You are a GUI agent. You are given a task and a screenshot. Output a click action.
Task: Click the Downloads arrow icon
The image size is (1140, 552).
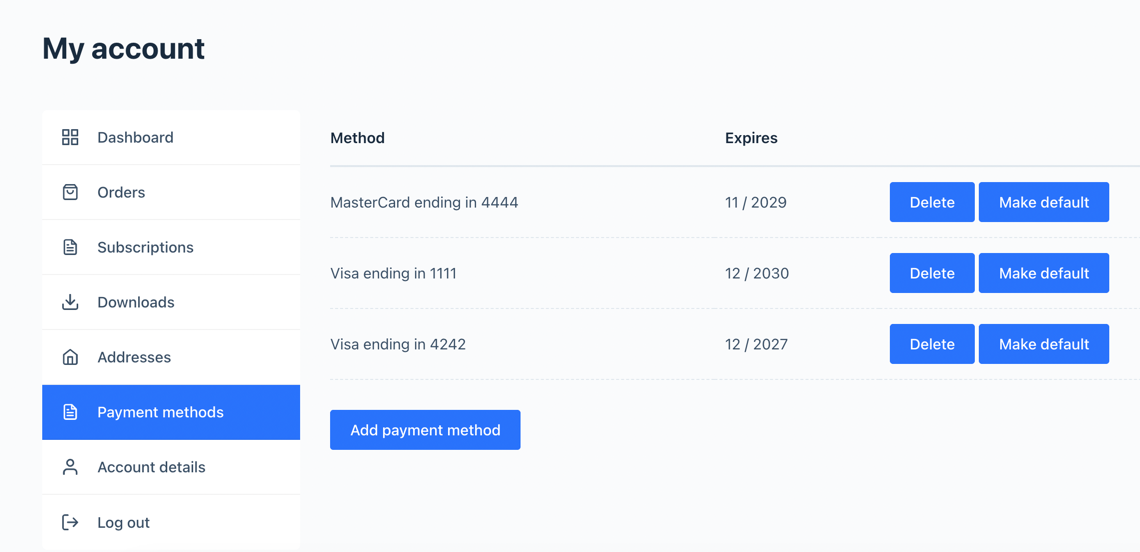tap(70, 302)
